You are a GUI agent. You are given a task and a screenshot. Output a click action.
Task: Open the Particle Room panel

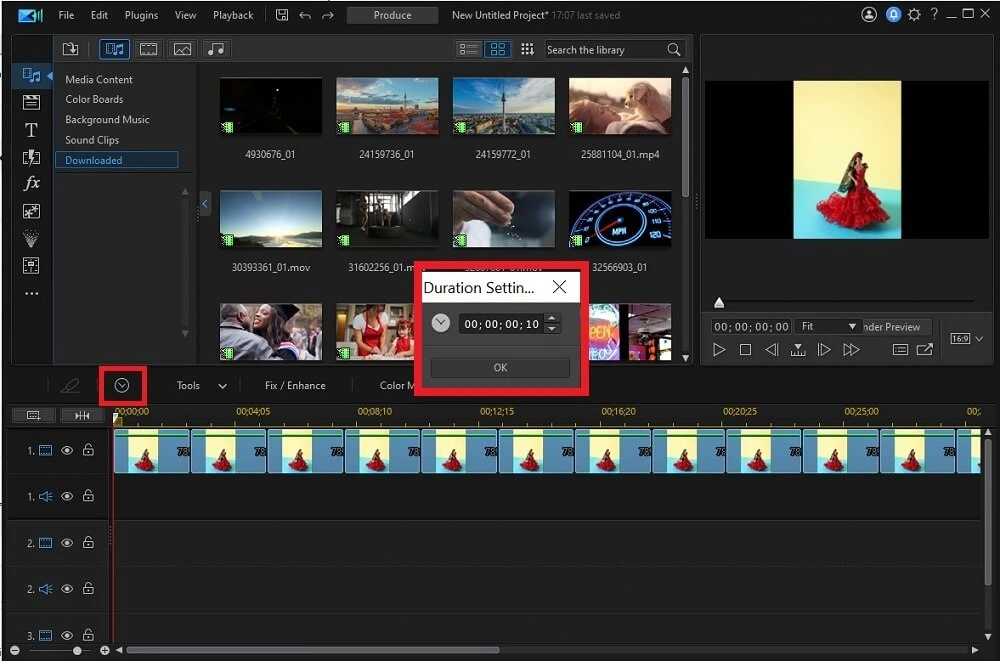click(32, 237)
